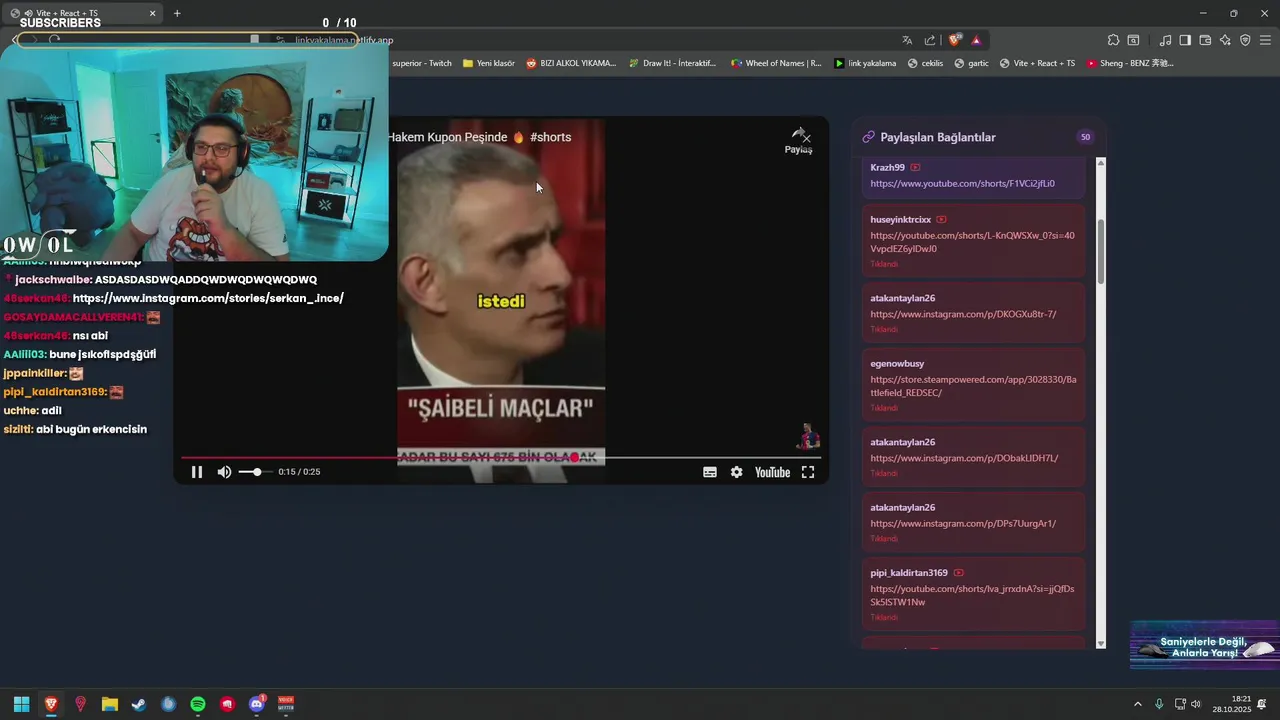Image resolution: width=1280 pixels, height=720 pixels.
Task: Open the video title Hakem Kupon Peşinde
Action: tap(479, 137)
